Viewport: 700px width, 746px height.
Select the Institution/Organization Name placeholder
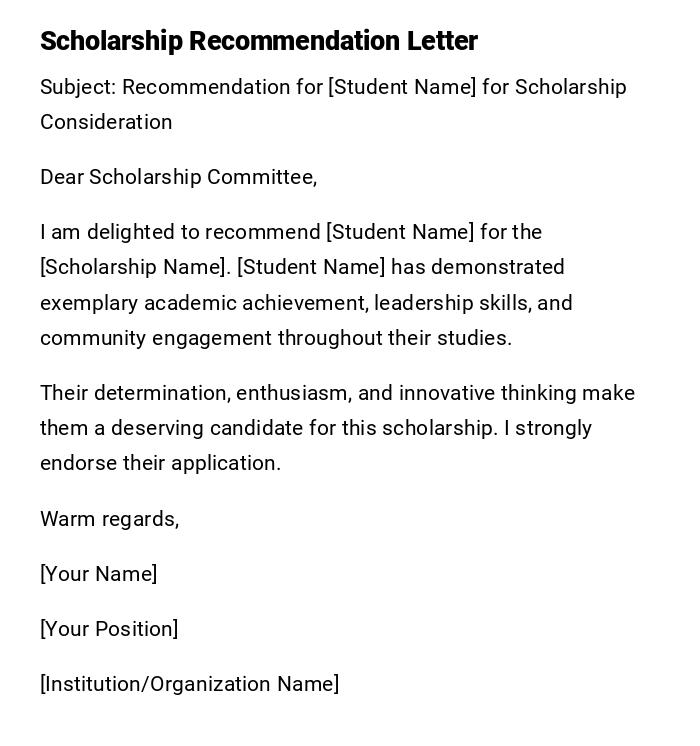pos(190,684)
